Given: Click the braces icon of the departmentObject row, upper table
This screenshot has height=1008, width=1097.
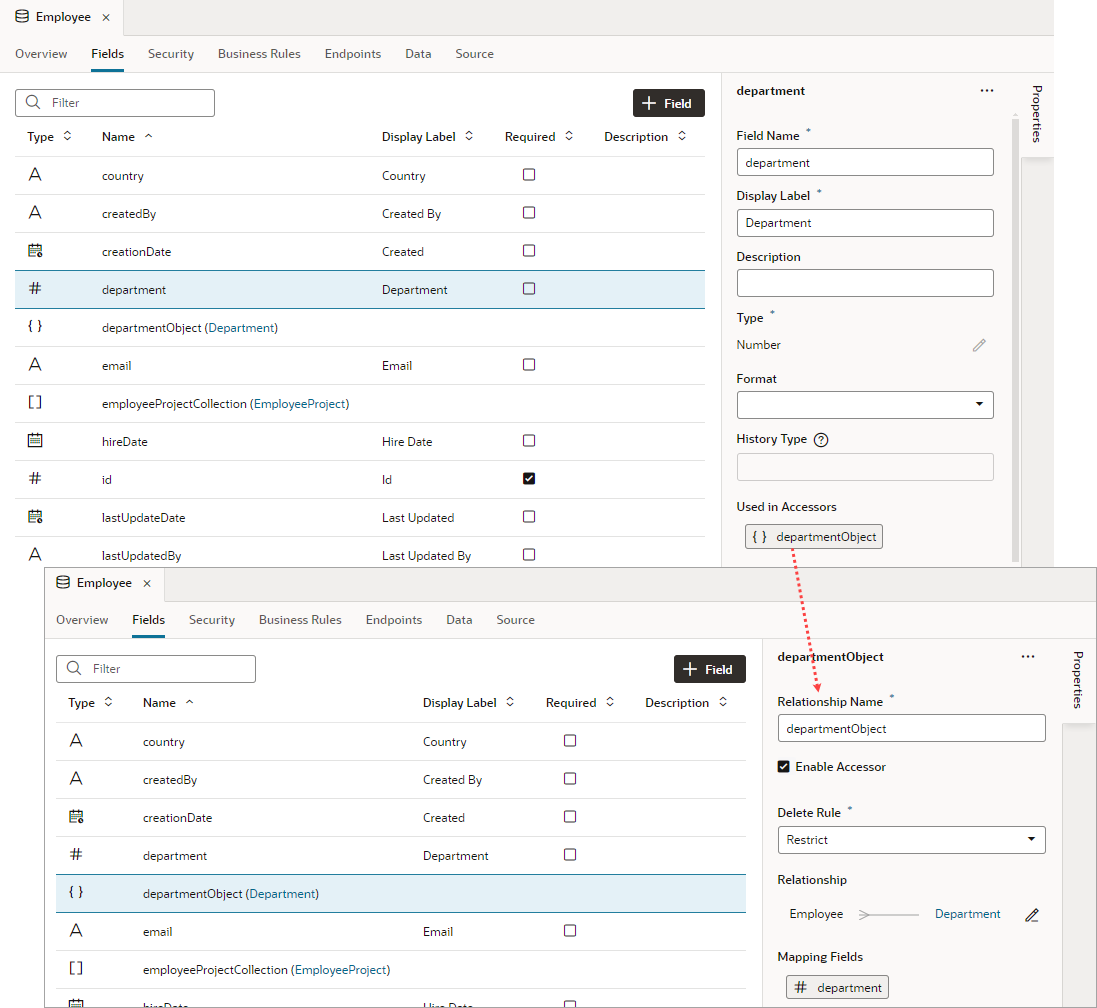Looking at the screenshot, I should [35, 326].
